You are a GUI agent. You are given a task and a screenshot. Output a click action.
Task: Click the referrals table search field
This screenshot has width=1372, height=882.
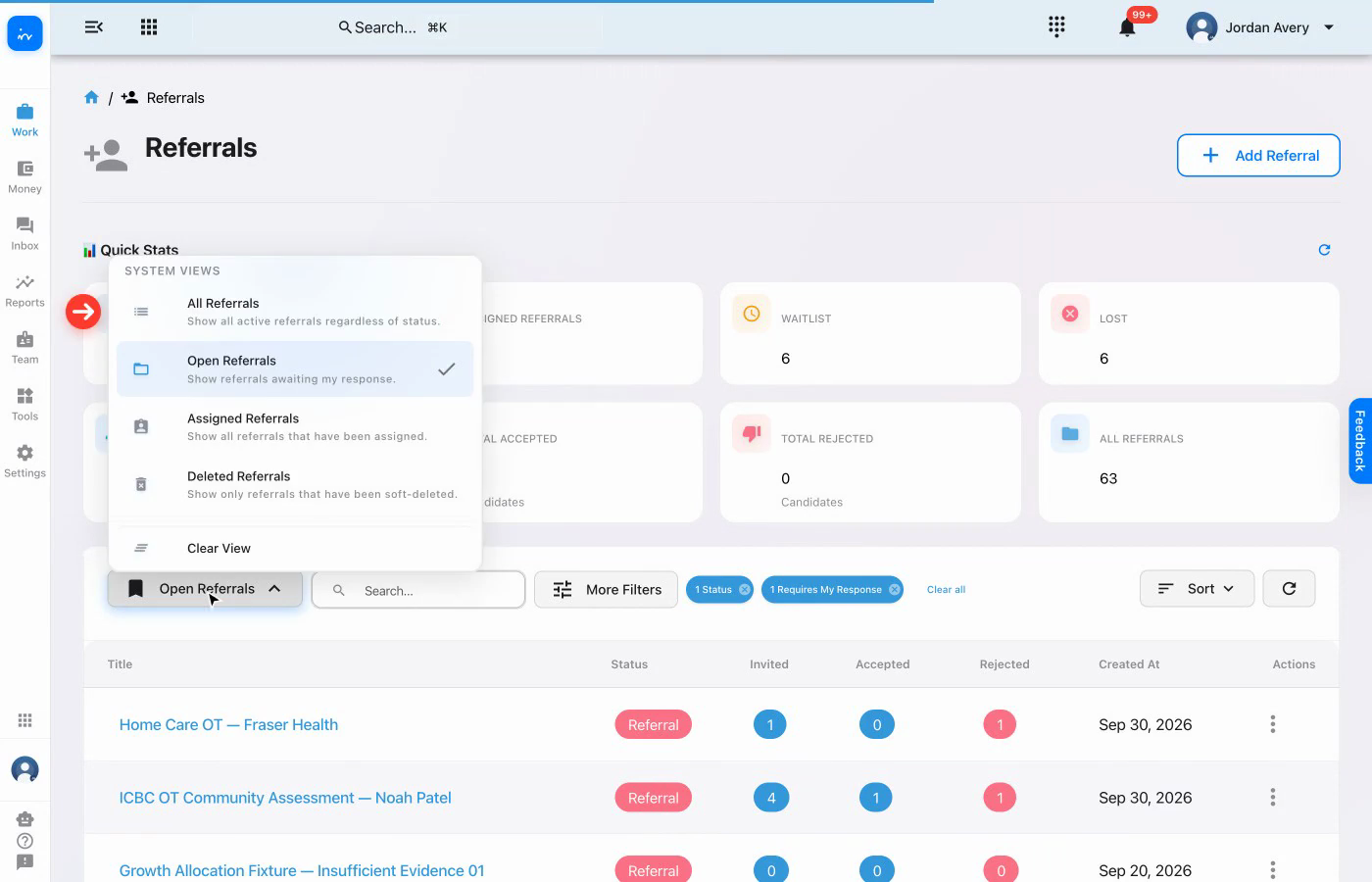pyautogui.click(x=418, y=590)
